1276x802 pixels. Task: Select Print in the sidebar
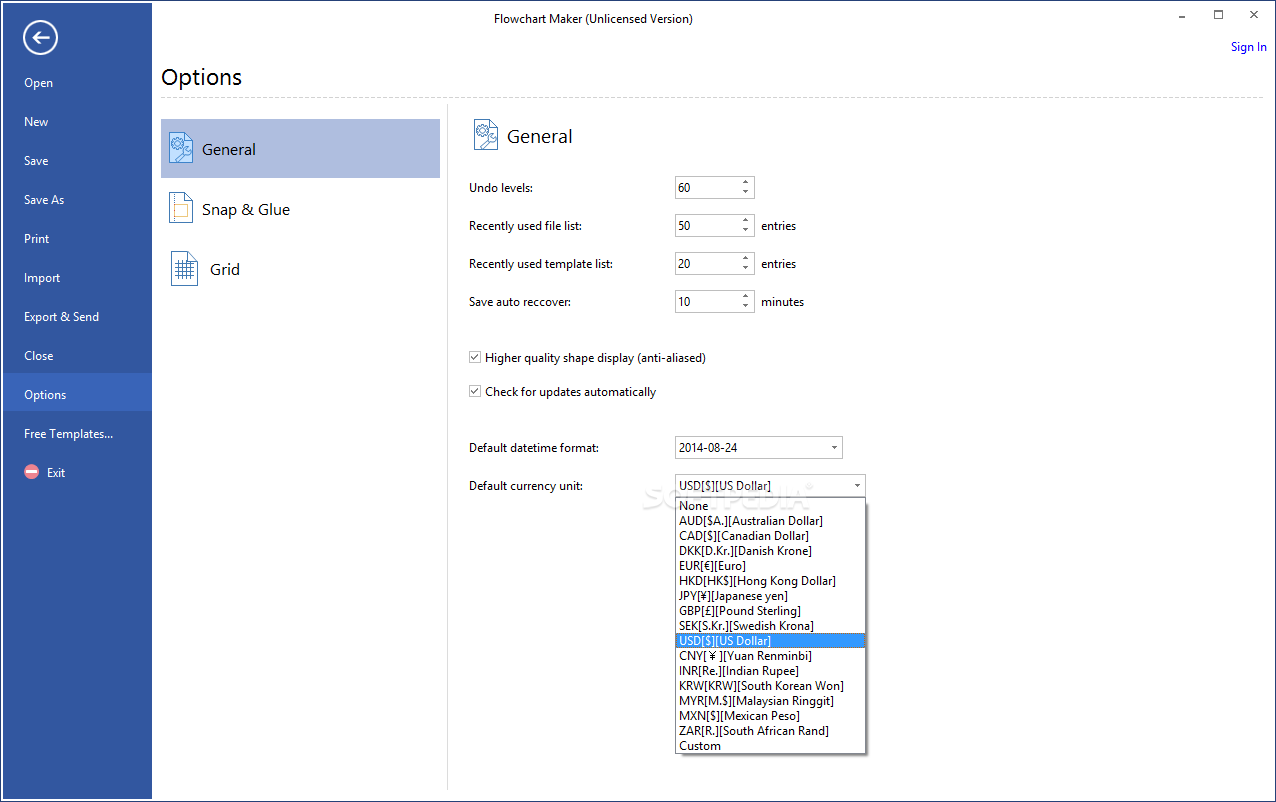(77, 239)
